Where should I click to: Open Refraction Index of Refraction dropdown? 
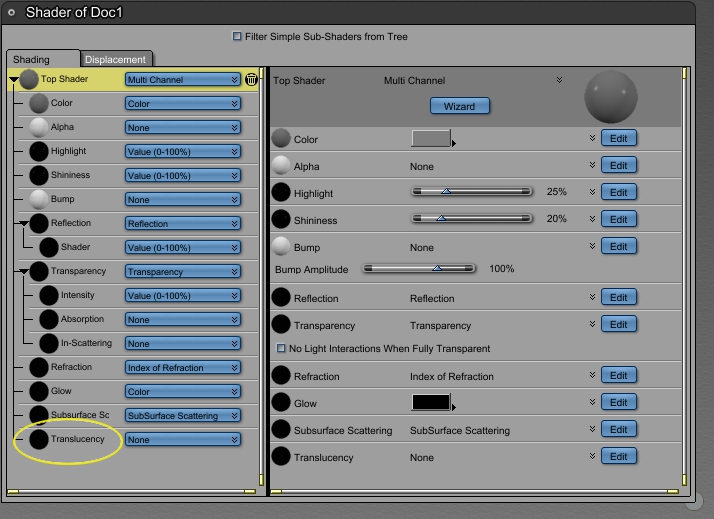point(183,368)
